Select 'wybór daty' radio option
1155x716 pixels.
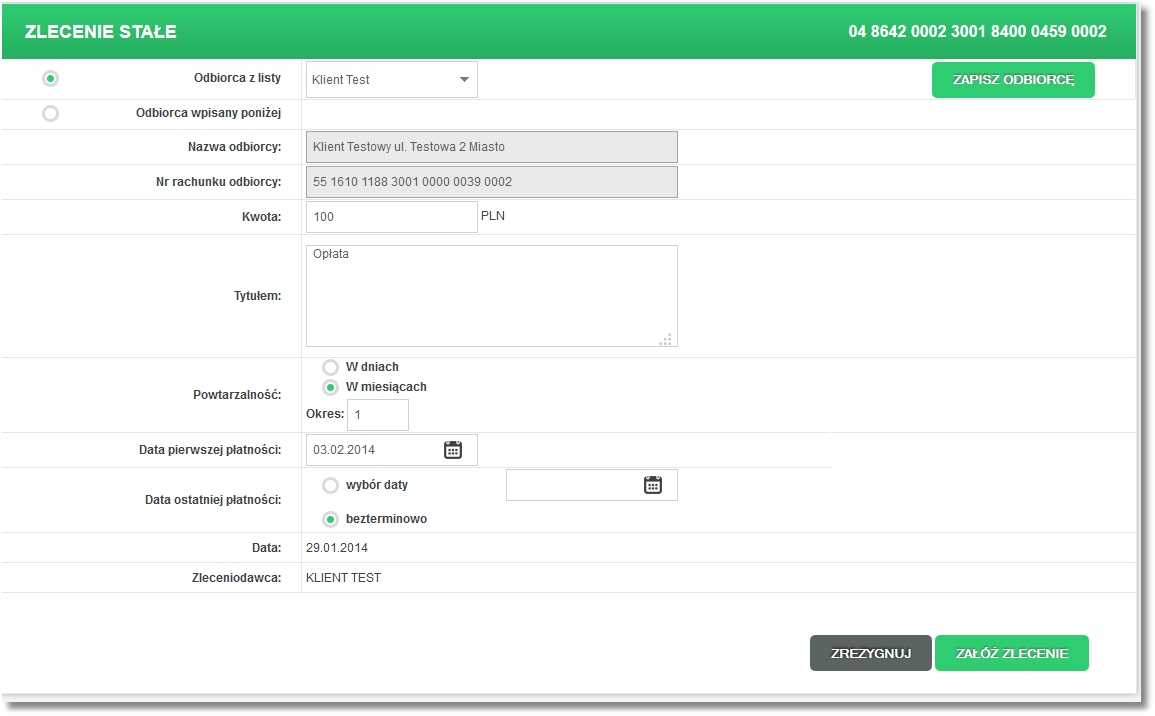[331, 485]
